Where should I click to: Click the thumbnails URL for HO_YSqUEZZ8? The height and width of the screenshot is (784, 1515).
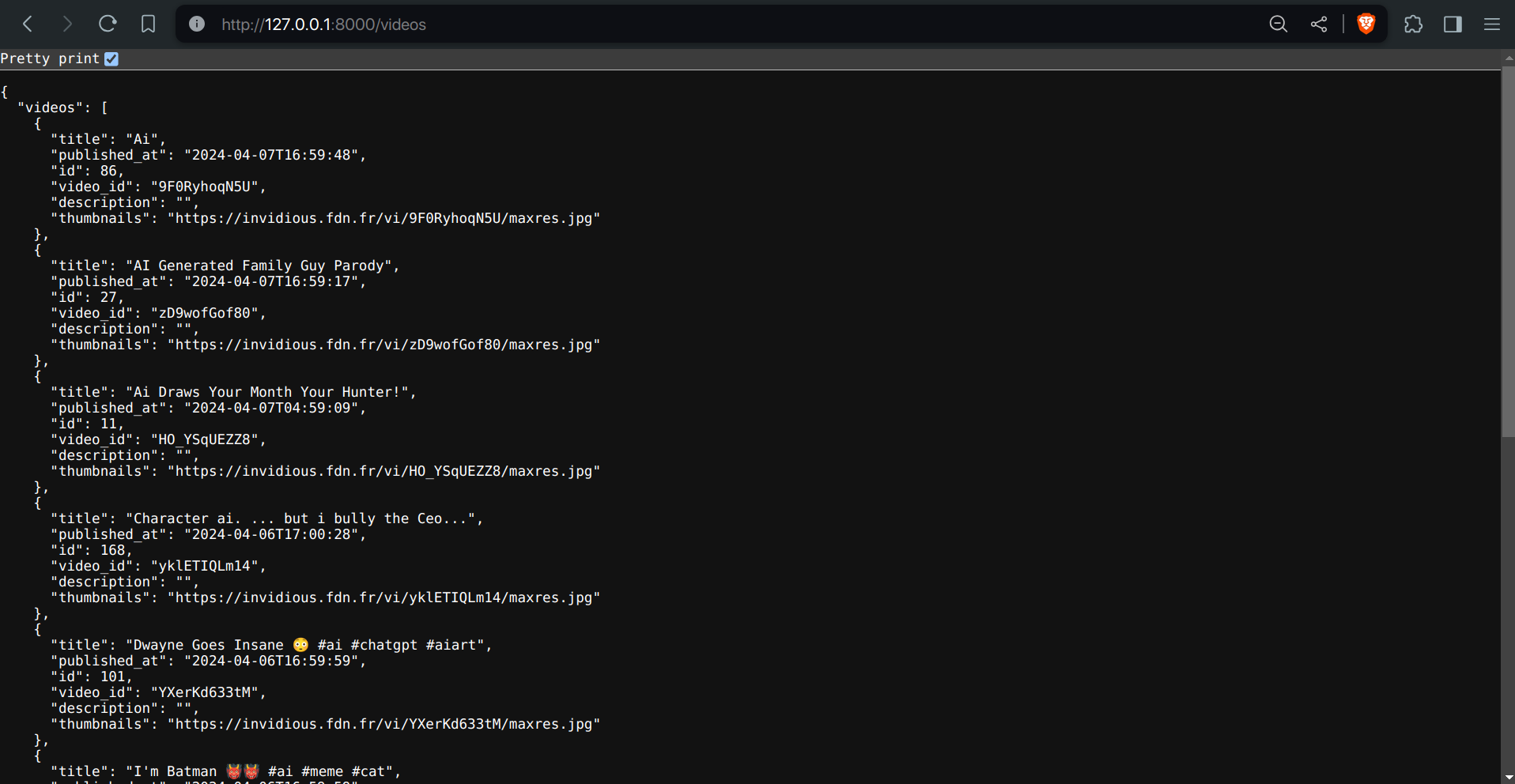[383, 471]
